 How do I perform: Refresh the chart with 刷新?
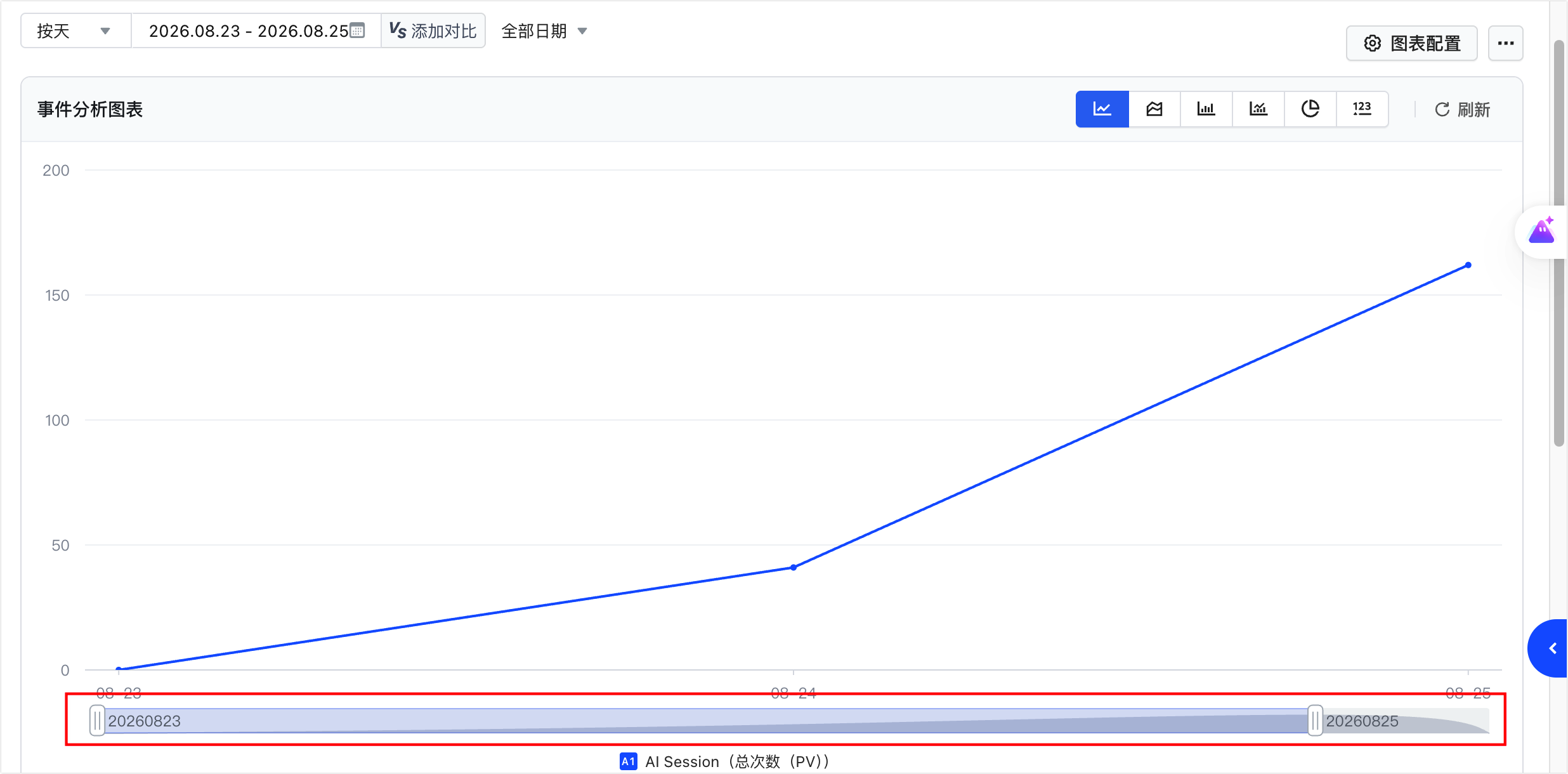(1462, 110)
